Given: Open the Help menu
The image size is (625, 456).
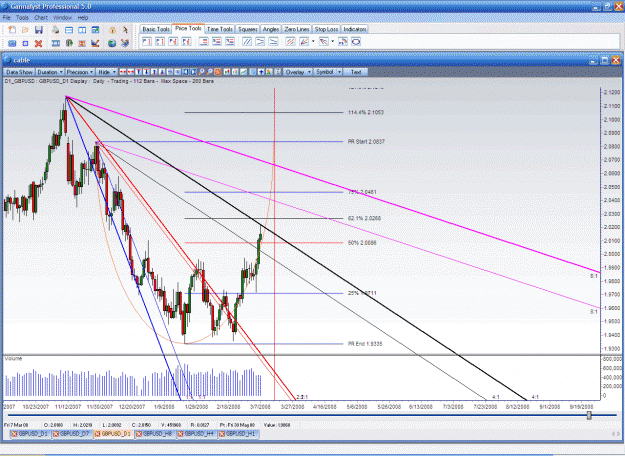Looking at the screenshot, I should 83,18.
